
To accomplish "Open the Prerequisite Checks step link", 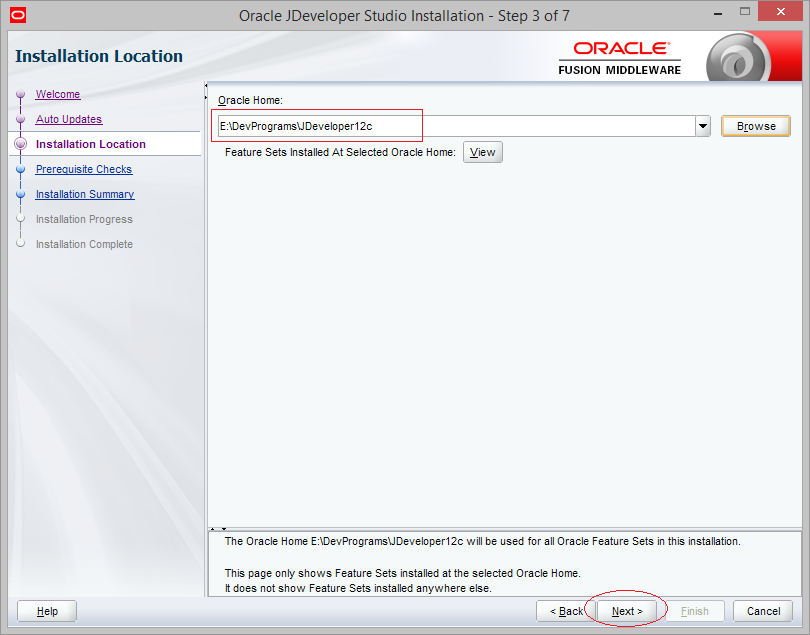I will coord(84,169).
